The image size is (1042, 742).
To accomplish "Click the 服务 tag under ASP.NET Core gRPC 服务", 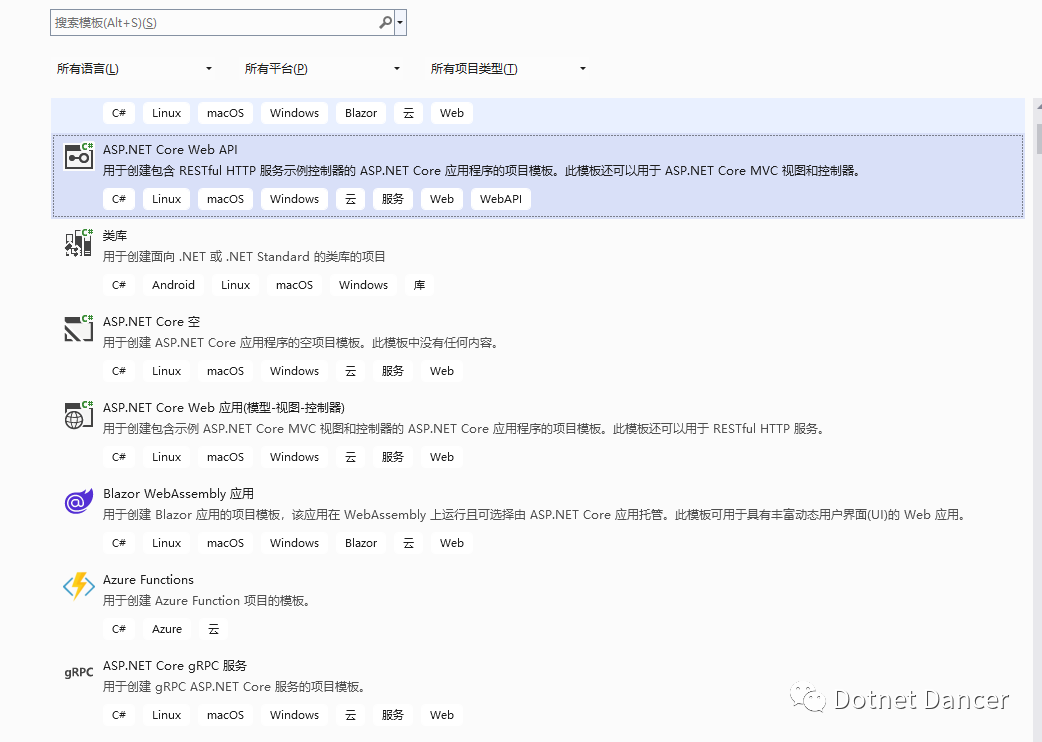I will coord(393,715).
